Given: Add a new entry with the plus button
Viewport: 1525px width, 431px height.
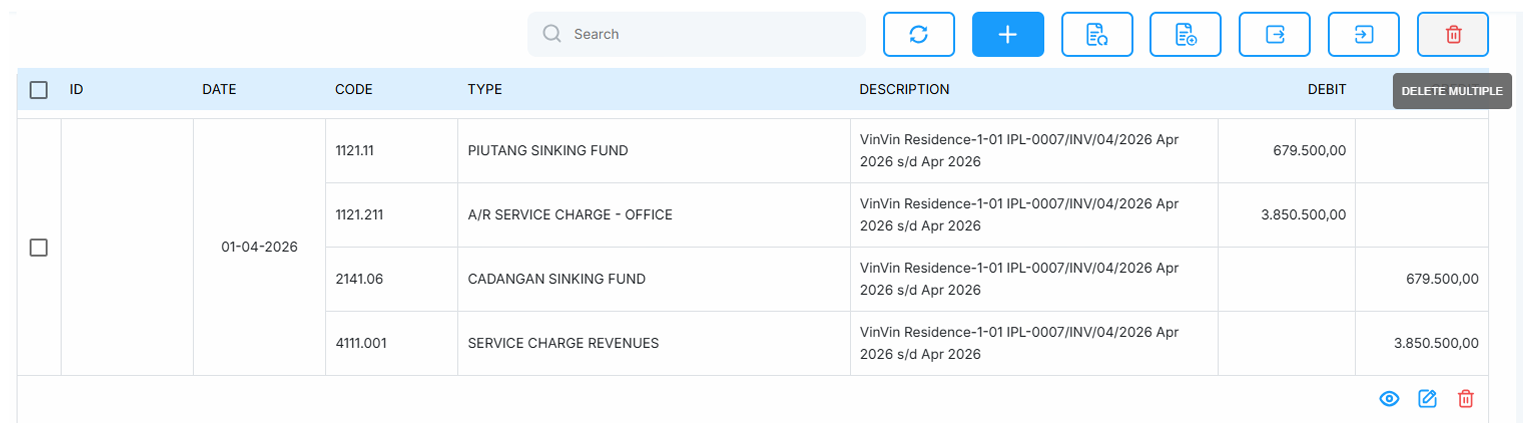Looking at the screenshot, I should click(1008, 34).
